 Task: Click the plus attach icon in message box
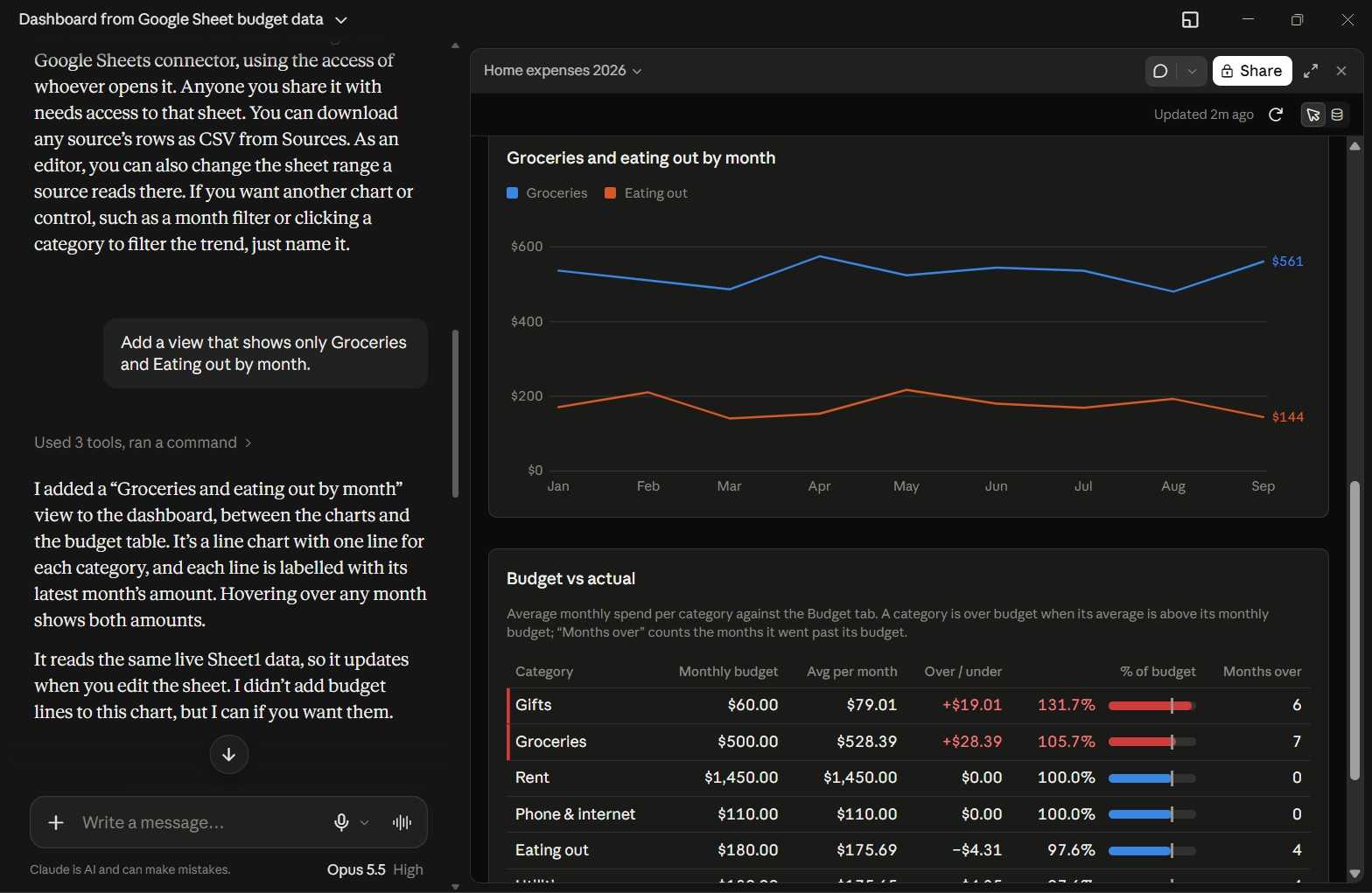[56, 822]
